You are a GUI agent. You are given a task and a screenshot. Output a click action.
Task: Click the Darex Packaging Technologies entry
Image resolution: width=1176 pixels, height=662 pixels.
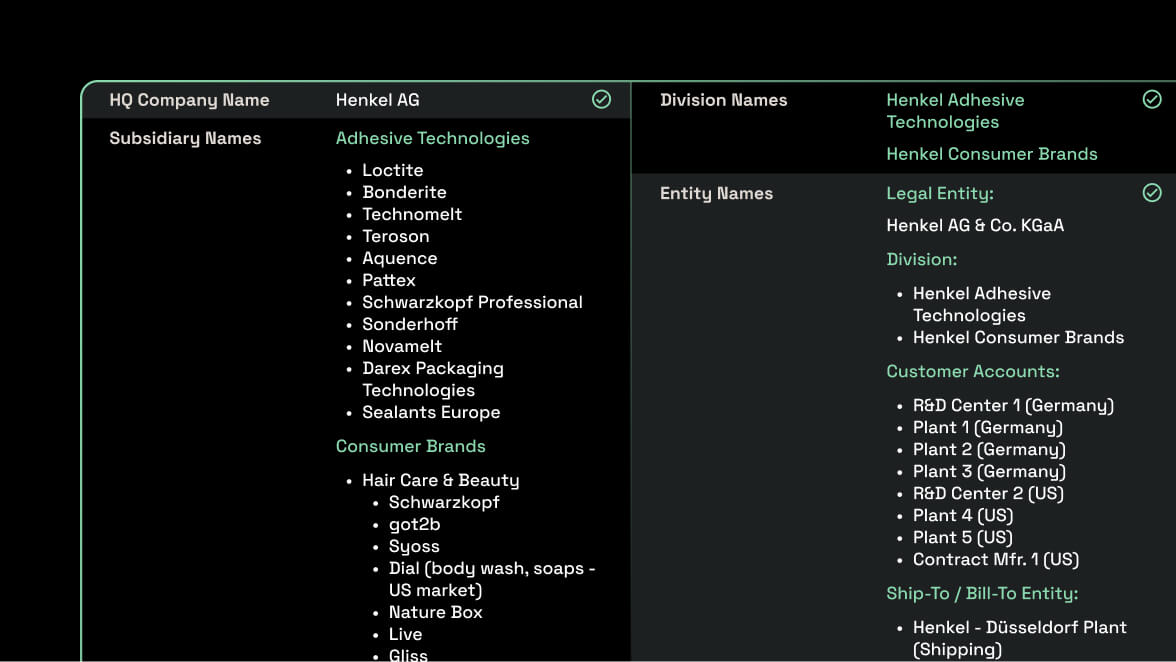pos(432,379)
